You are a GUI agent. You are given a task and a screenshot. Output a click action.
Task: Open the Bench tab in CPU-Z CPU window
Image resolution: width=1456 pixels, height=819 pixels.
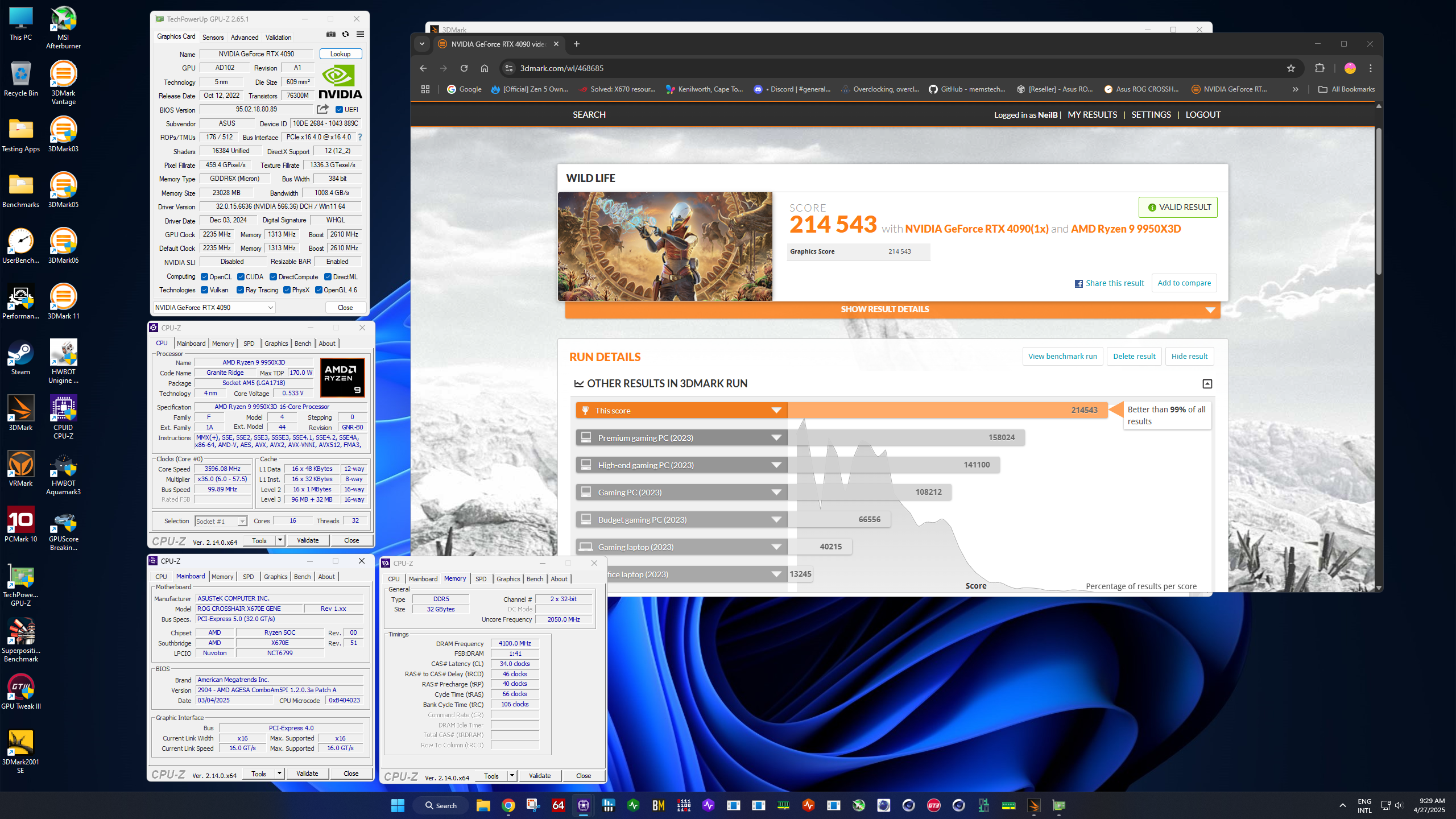303,344
